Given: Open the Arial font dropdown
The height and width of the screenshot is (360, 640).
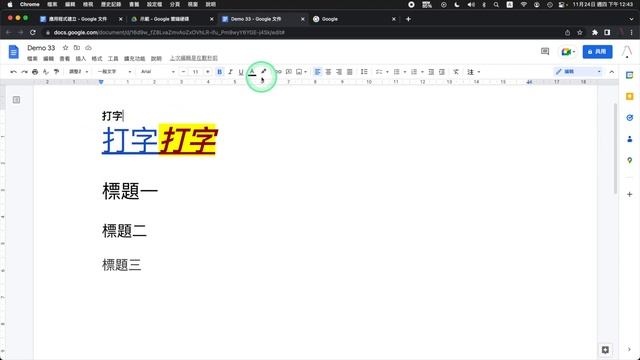Looking at the screenshot, I should point(158,72).
